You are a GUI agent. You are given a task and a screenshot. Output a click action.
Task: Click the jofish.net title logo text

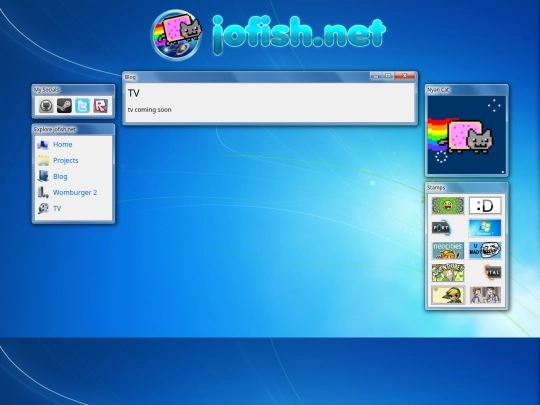click(298, 34)
